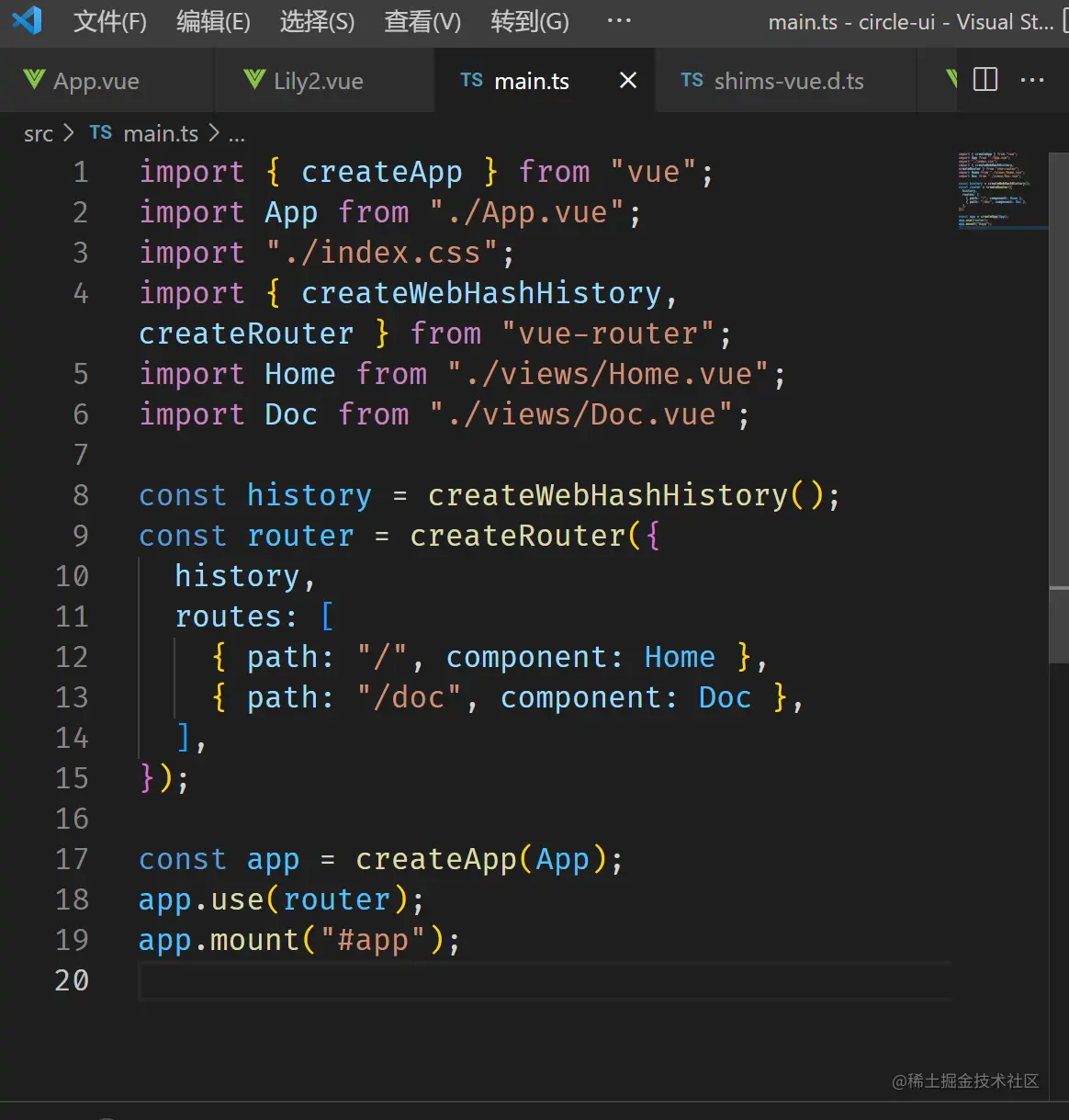This screenshot has height=1120, width=1069.
Task: Switch to the shims-vue.d.ts tab
Action: pyautogui.click(x=786, y=81)
